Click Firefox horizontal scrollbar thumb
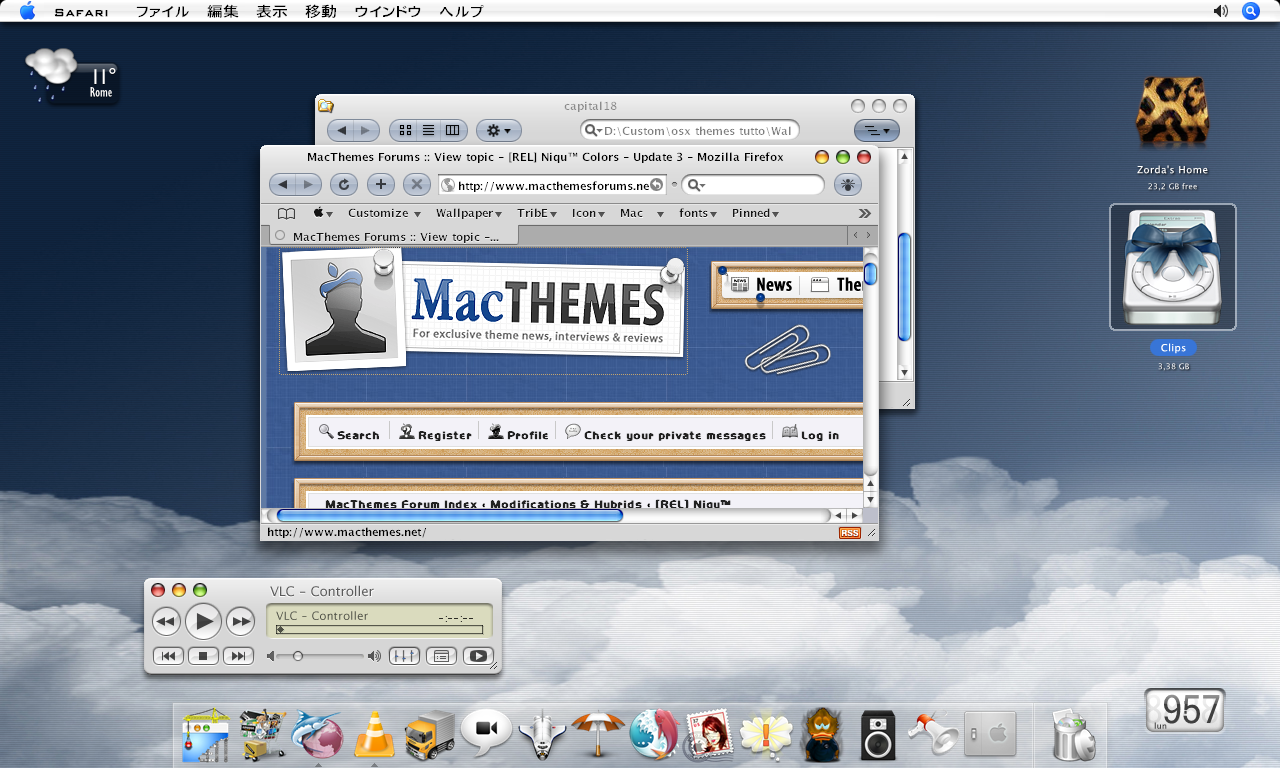This screenshot has width=1280, height=768. coord(449,516)
